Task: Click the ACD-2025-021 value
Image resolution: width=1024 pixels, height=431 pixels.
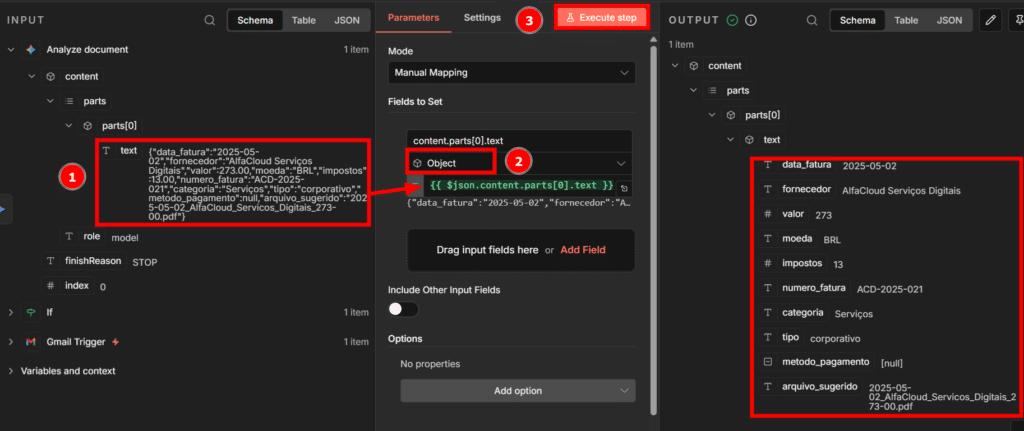Action: 889,289
